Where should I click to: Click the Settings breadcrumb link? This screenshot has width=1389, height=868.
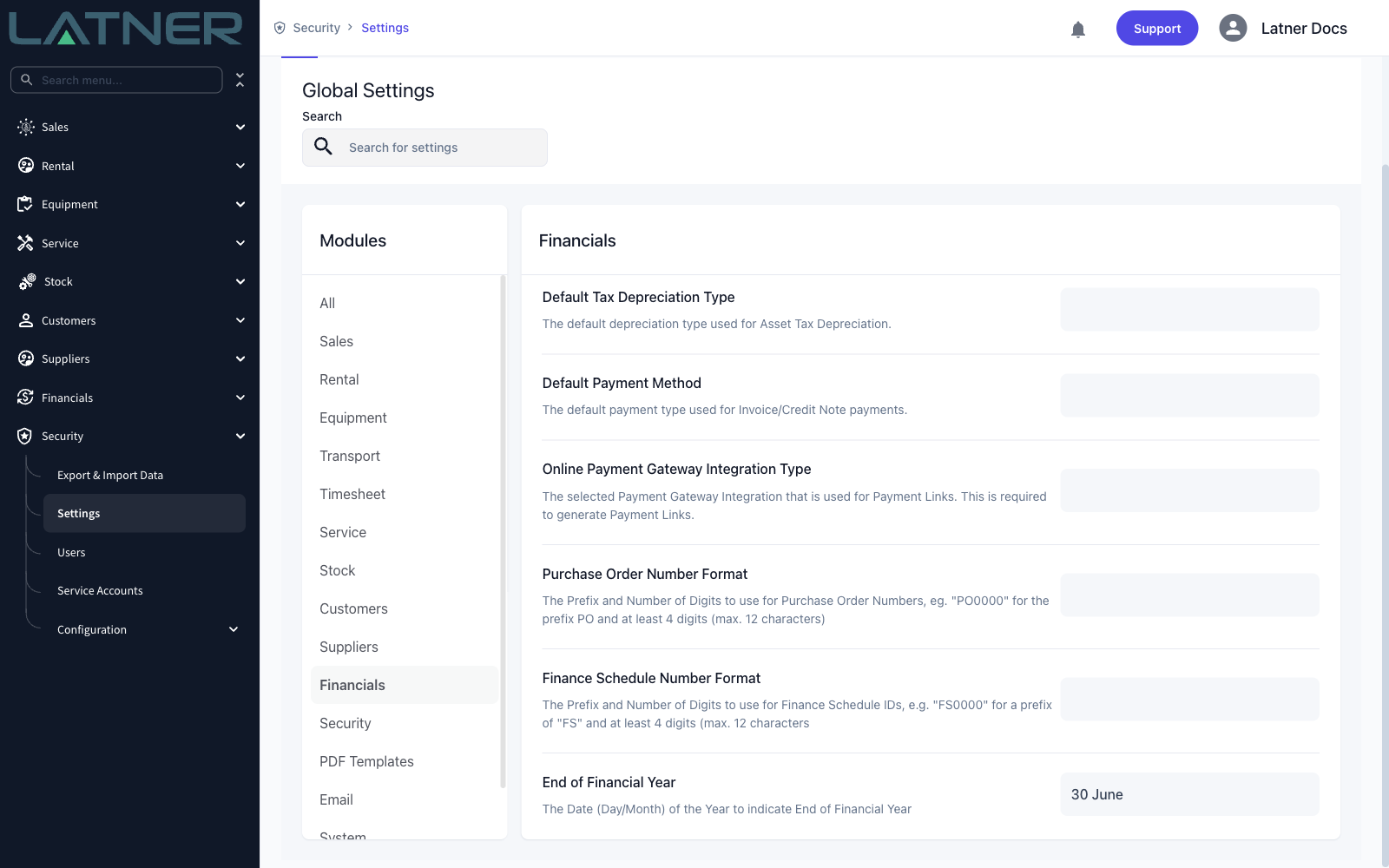pyautogui.click(x=385, y=28)
